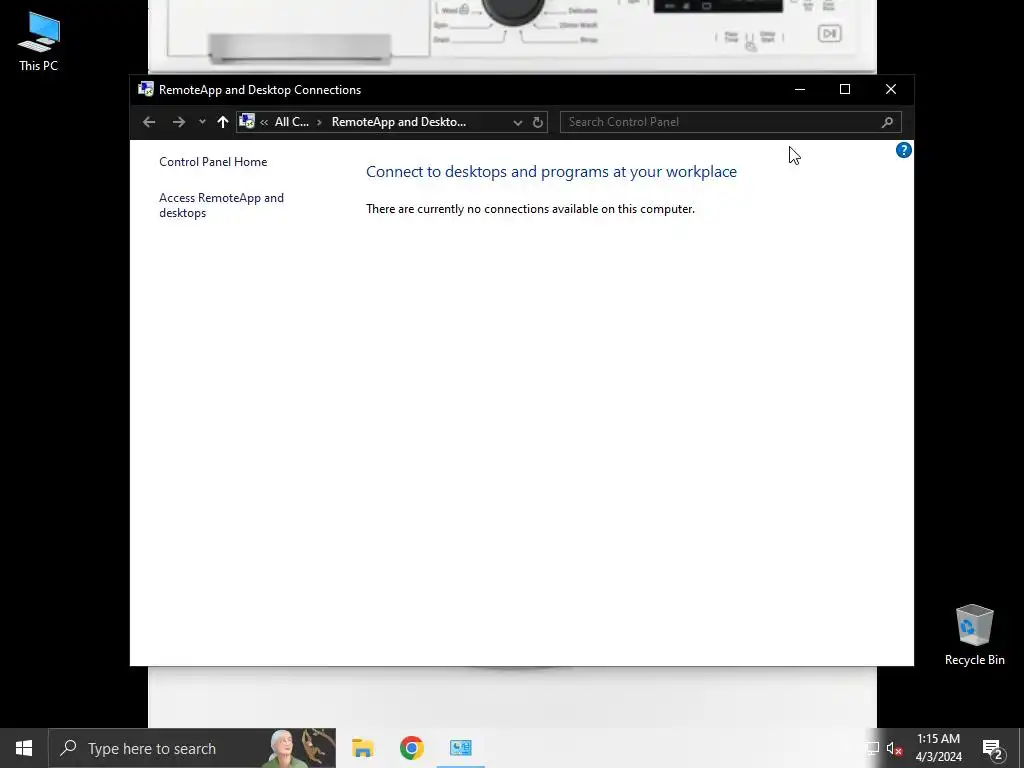The height and width of the screenshot is (768, 1024).
Task: Click the window title bar app icon
Action: 146,89
